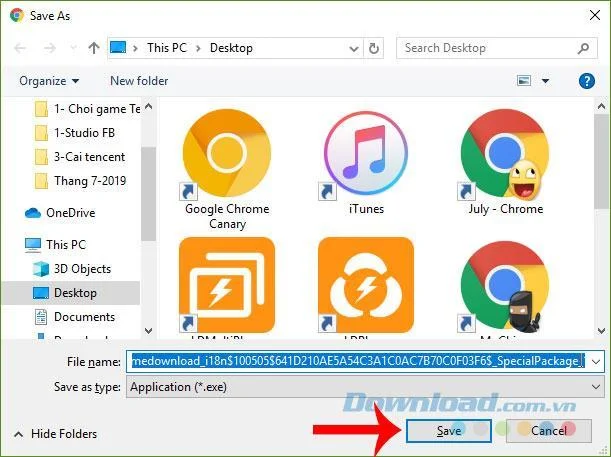Refresh the Desktop folder view
The image size is (611, 457).
(374, 49)
